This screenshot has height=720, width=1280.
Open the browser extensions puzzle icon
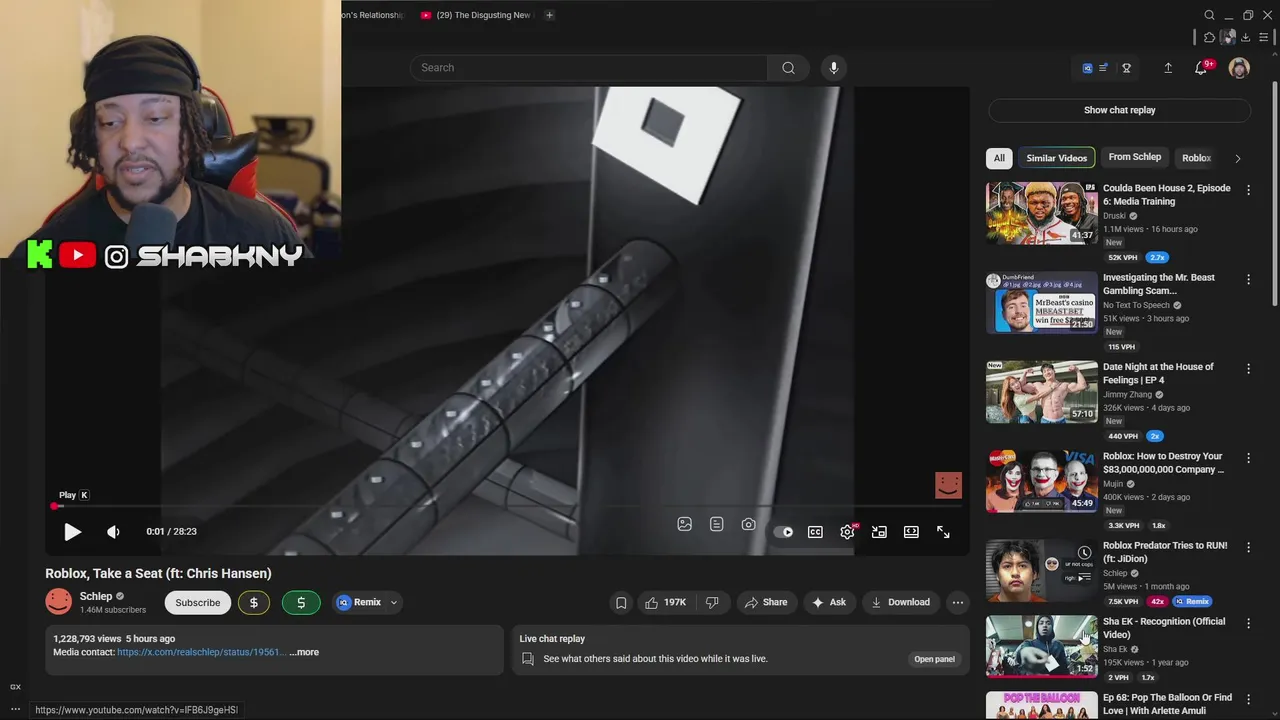1210,37
